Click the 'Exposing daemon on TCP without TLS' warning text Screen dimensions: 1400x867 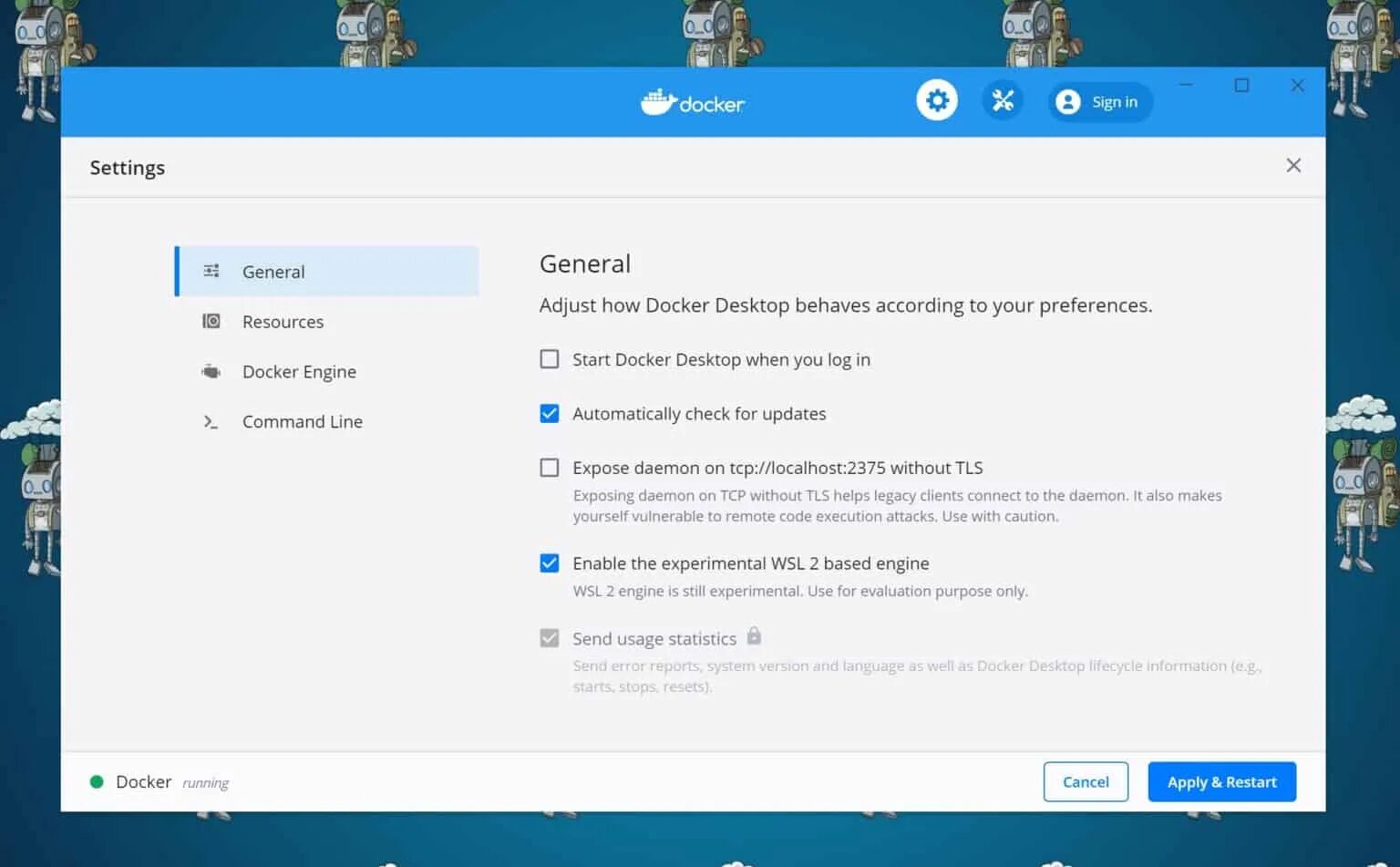(897, 506)
